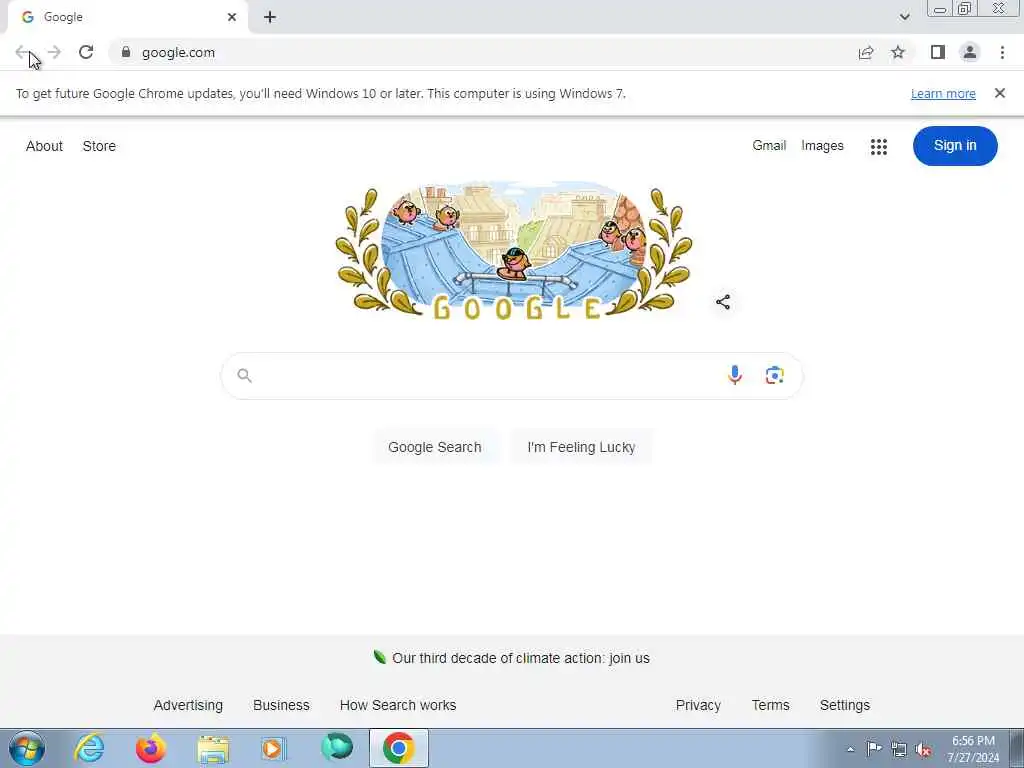The width and height of the screenshot is (1024, 768).
Task: Open the Google apps grid
Action: point(878,146)
